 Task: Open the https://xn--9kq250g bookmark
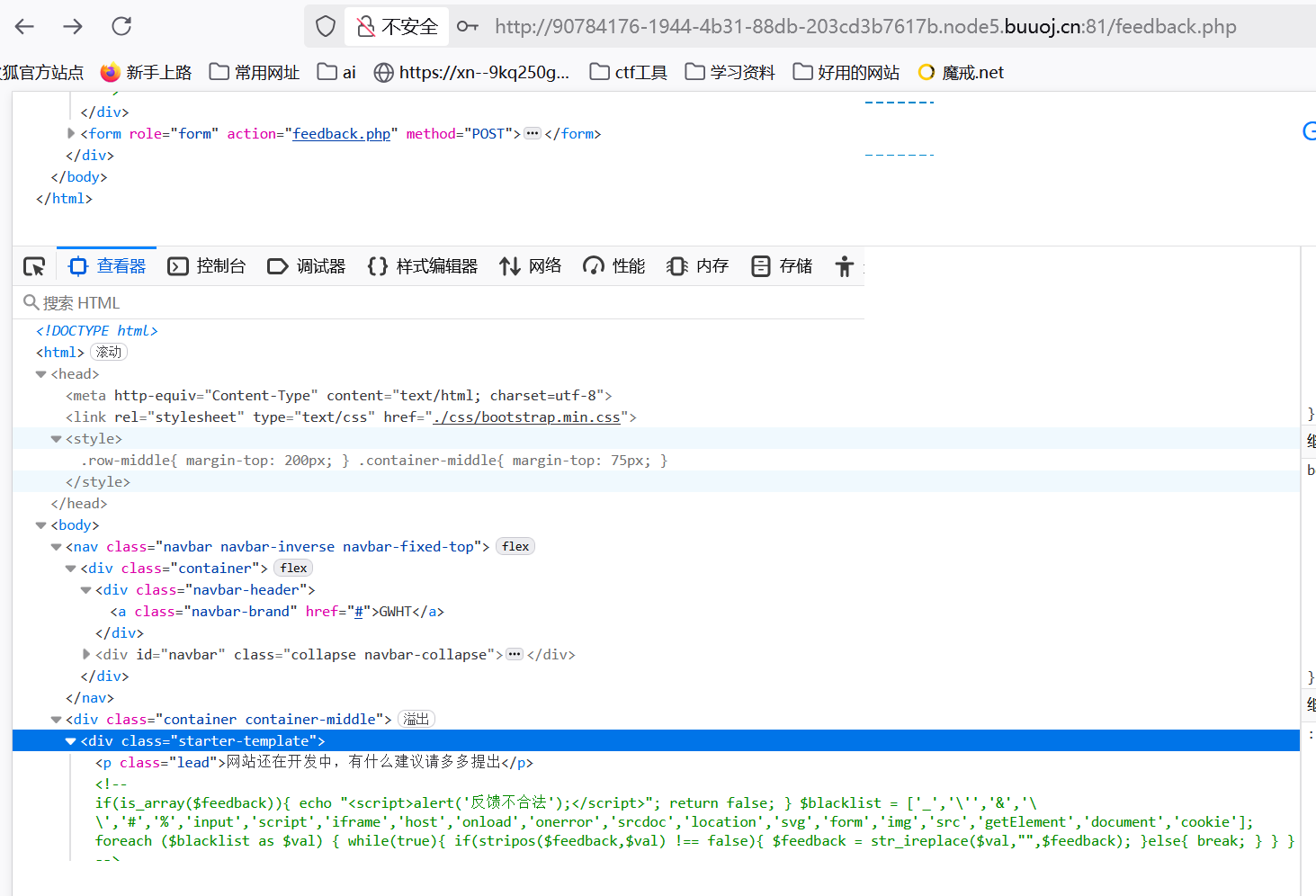coord(472,73)
